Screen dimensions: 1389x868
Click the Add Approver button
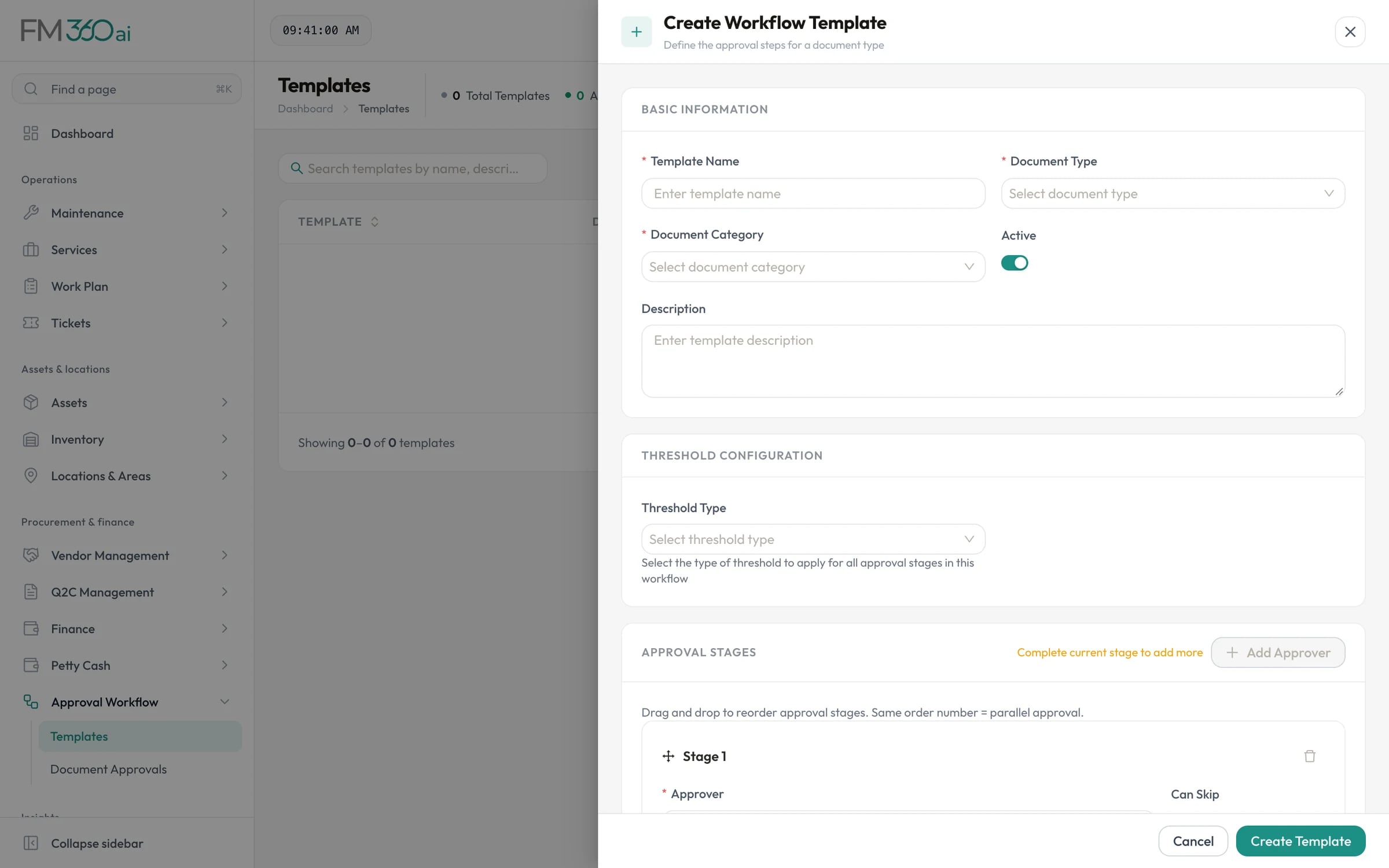1278,652
